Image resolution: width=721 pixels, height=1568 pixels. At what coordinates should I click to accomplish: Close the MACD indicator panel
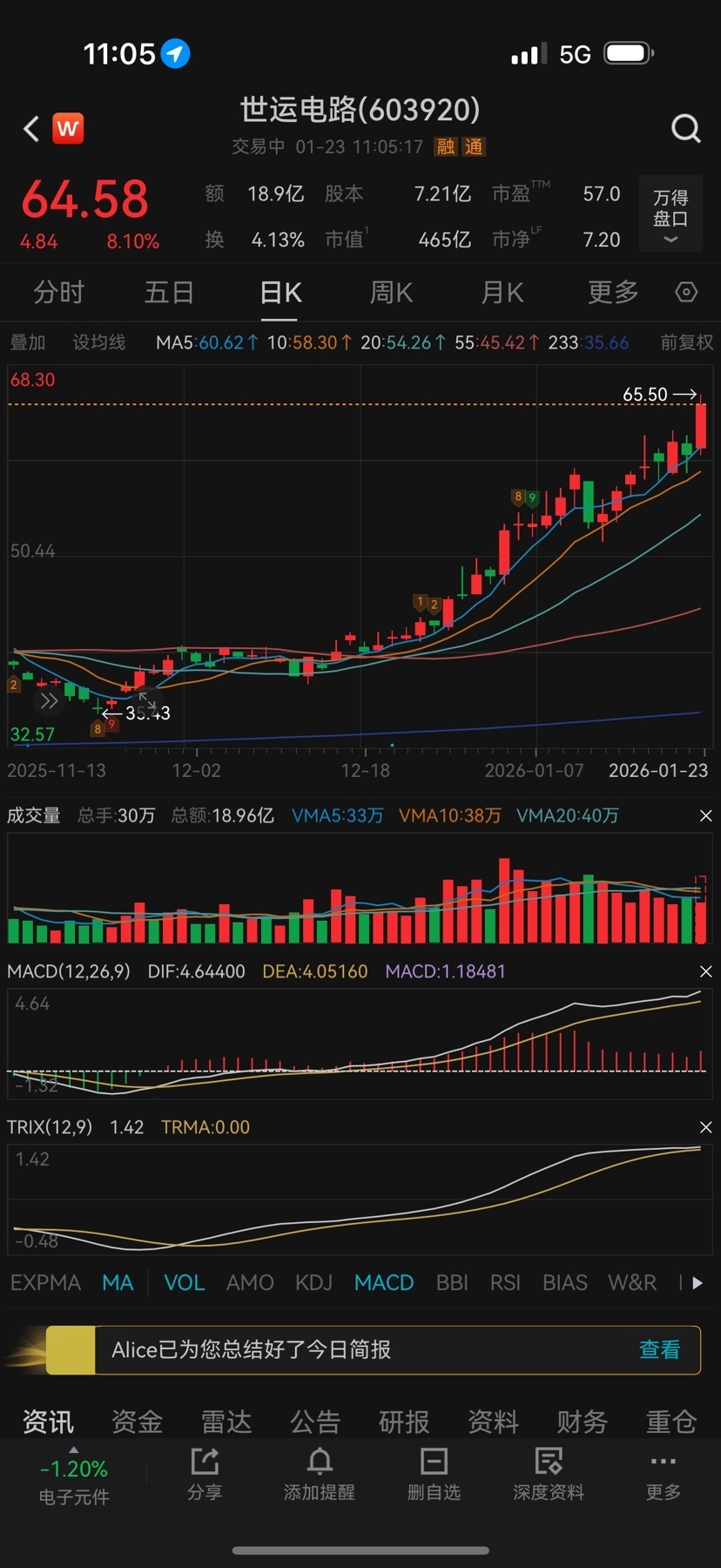point(705,971)
